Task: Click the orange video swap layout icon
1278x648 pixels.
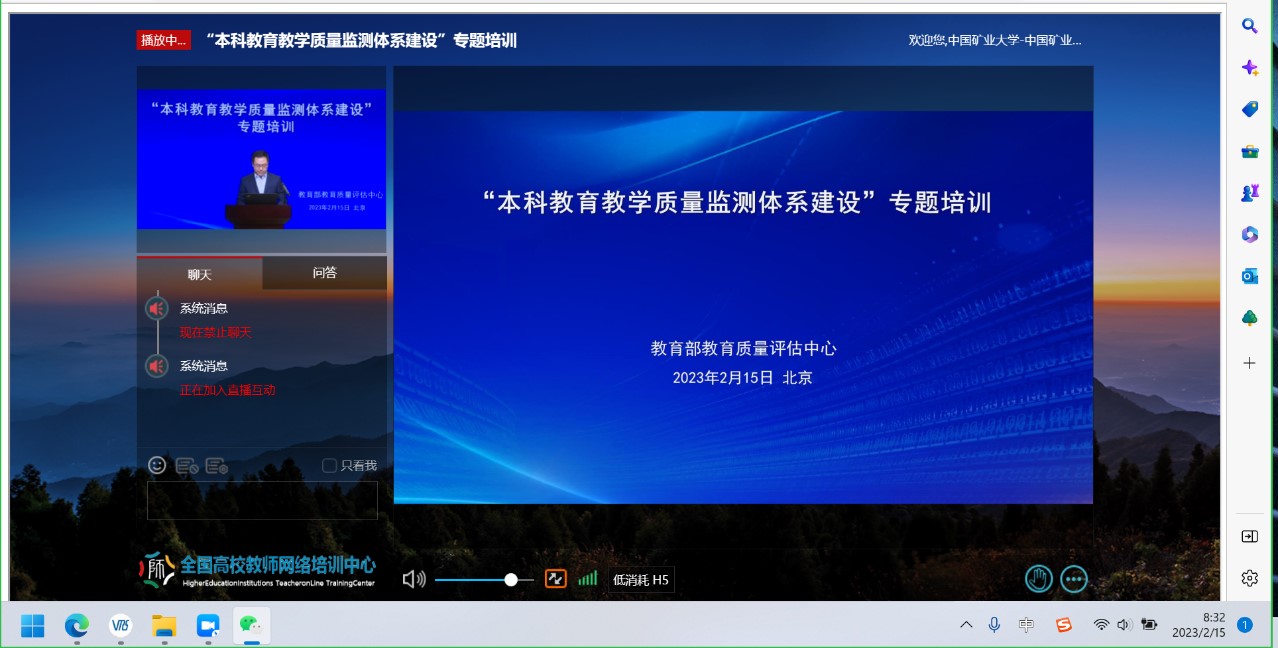Action: pyautogui.click(x=555, y=579)
